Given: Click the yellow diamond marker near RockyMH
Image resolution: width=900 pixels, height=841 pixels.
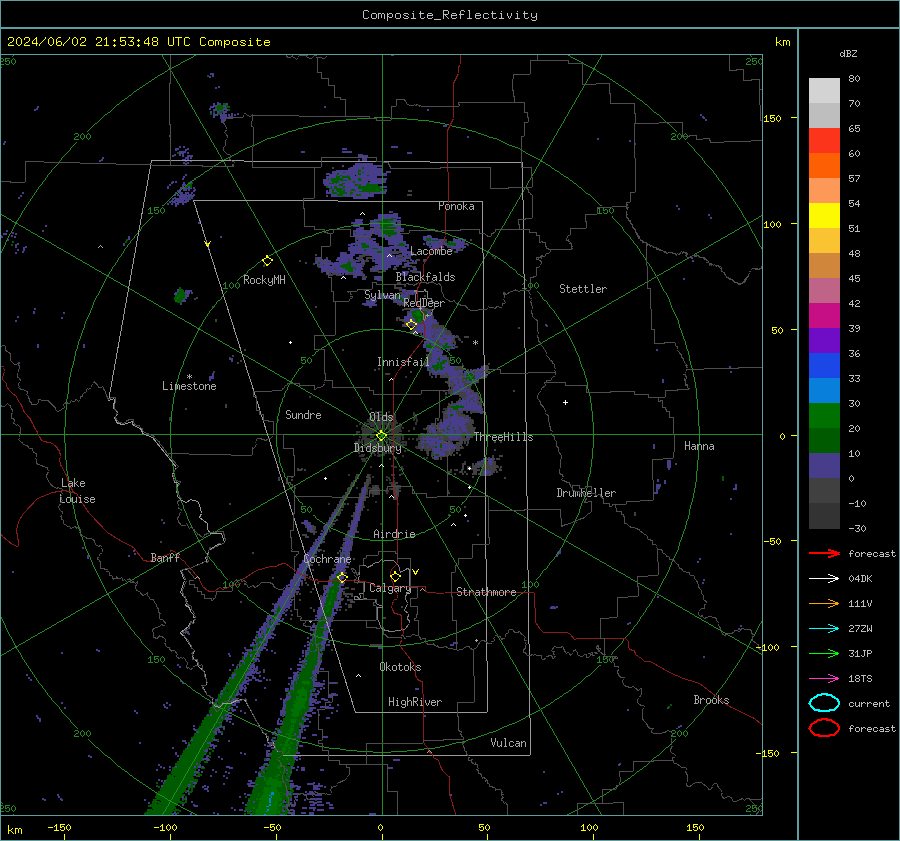Looking at the screenshot, I should pyautogui.click(x=267, y=261).
